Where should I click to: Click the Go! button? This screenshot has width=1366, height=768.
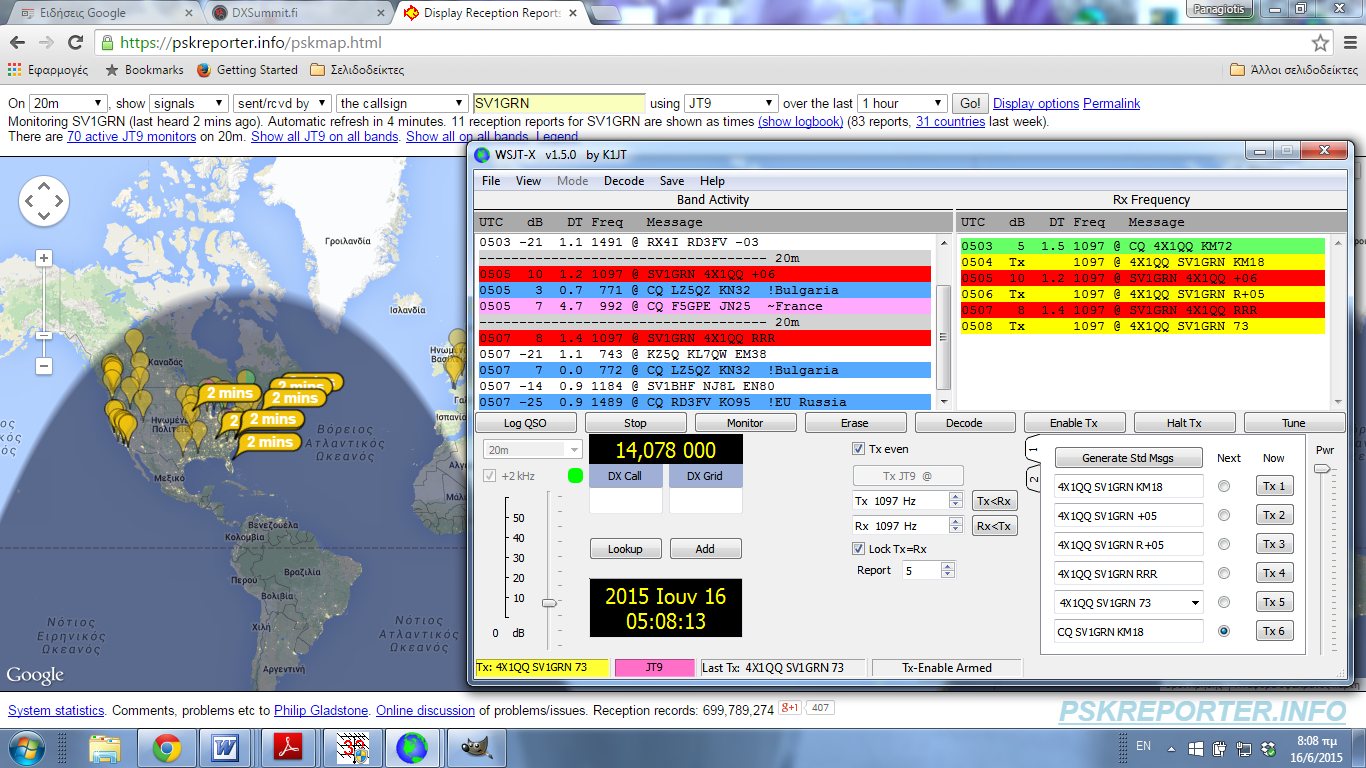[x=970, y=103]
